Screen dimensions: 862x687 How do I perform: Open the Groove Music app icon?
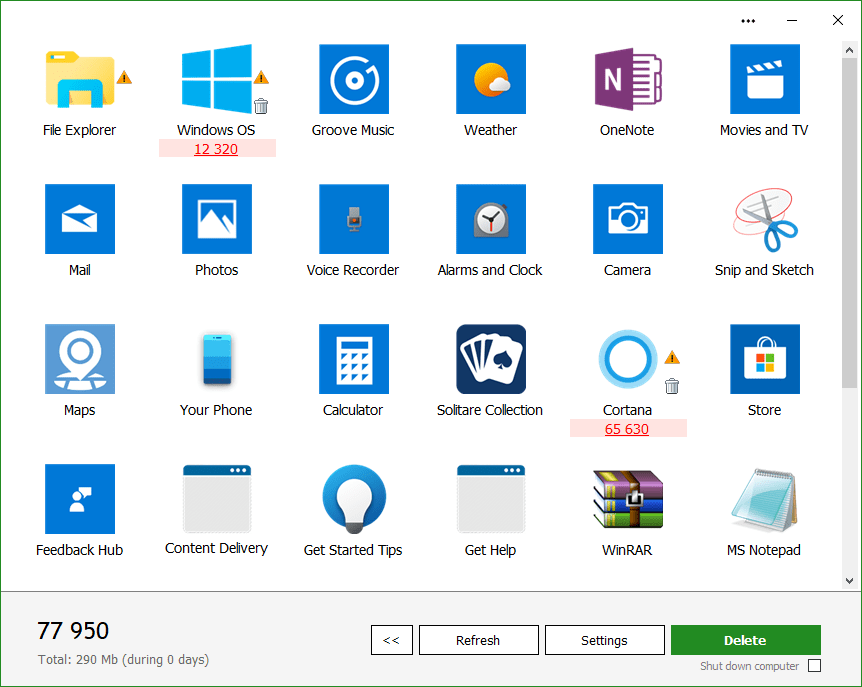[x=353, y=79]
